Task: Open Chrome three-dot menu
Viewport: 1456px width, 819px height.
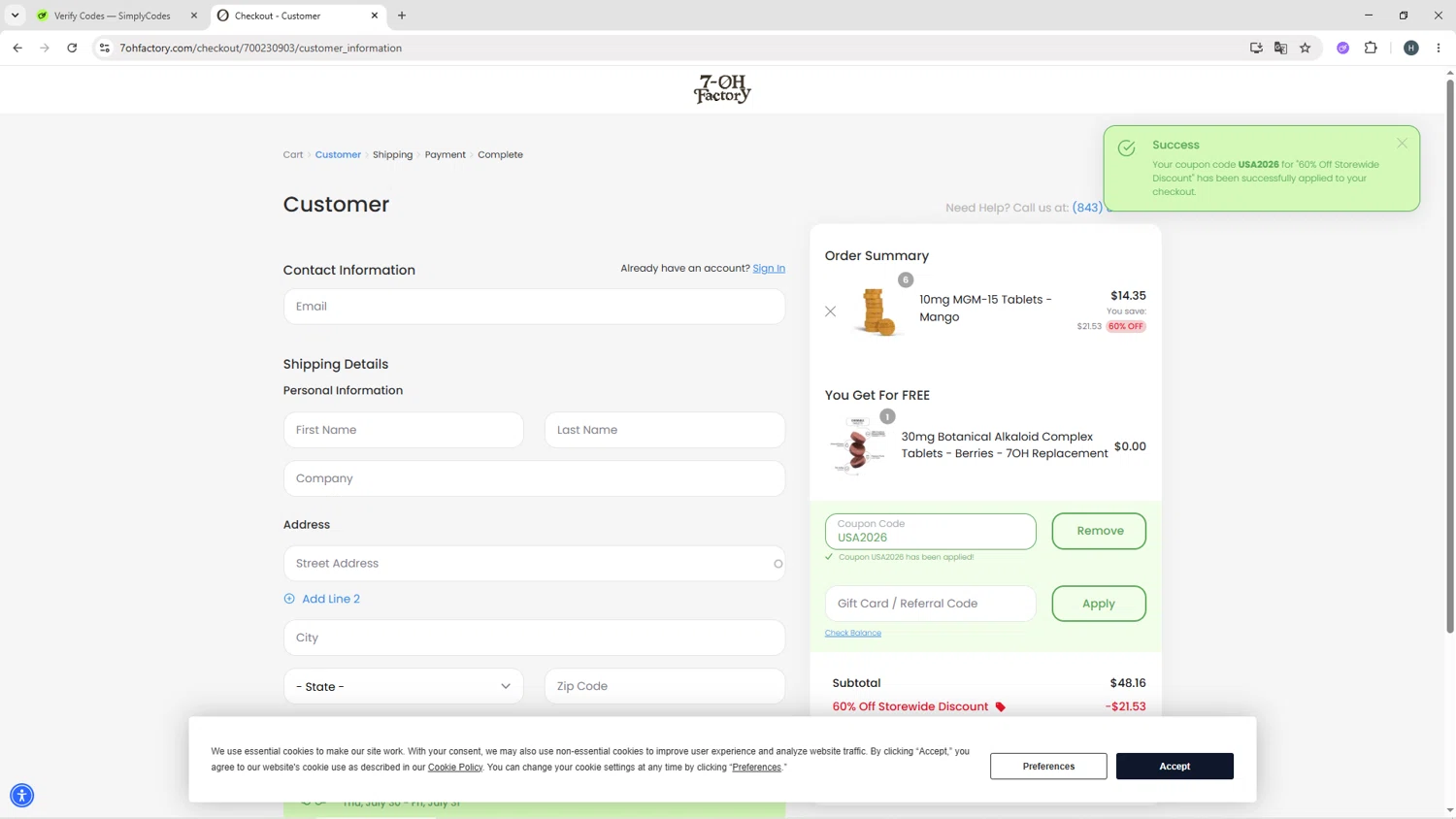Action: click(1439, 48)
